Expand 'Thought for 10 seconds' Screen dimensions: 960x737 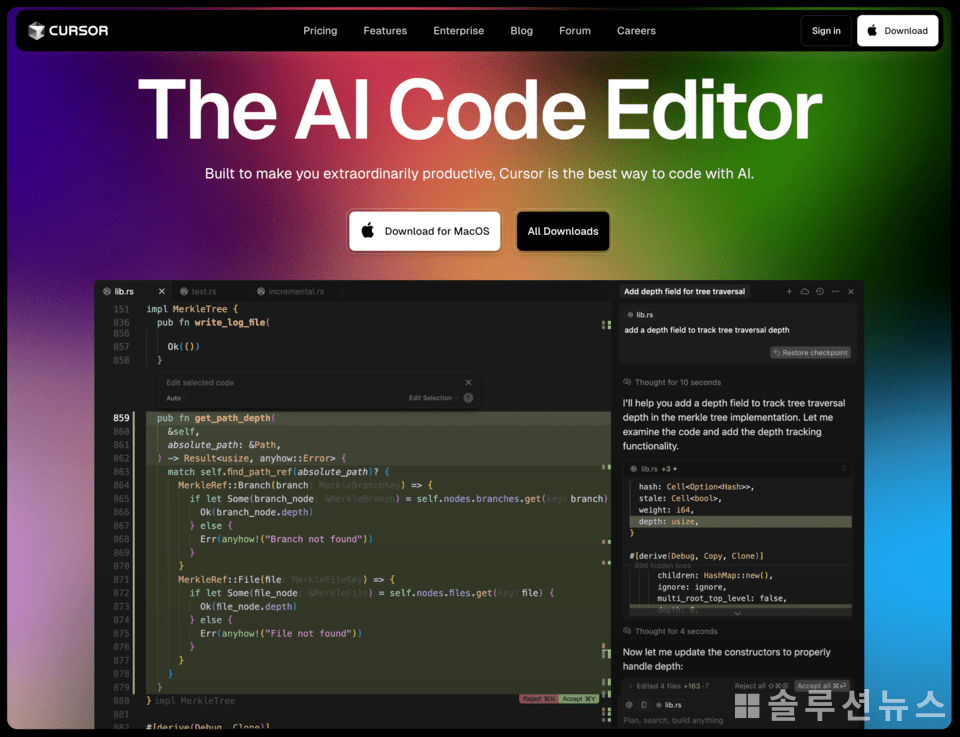(x=672, y=382)
